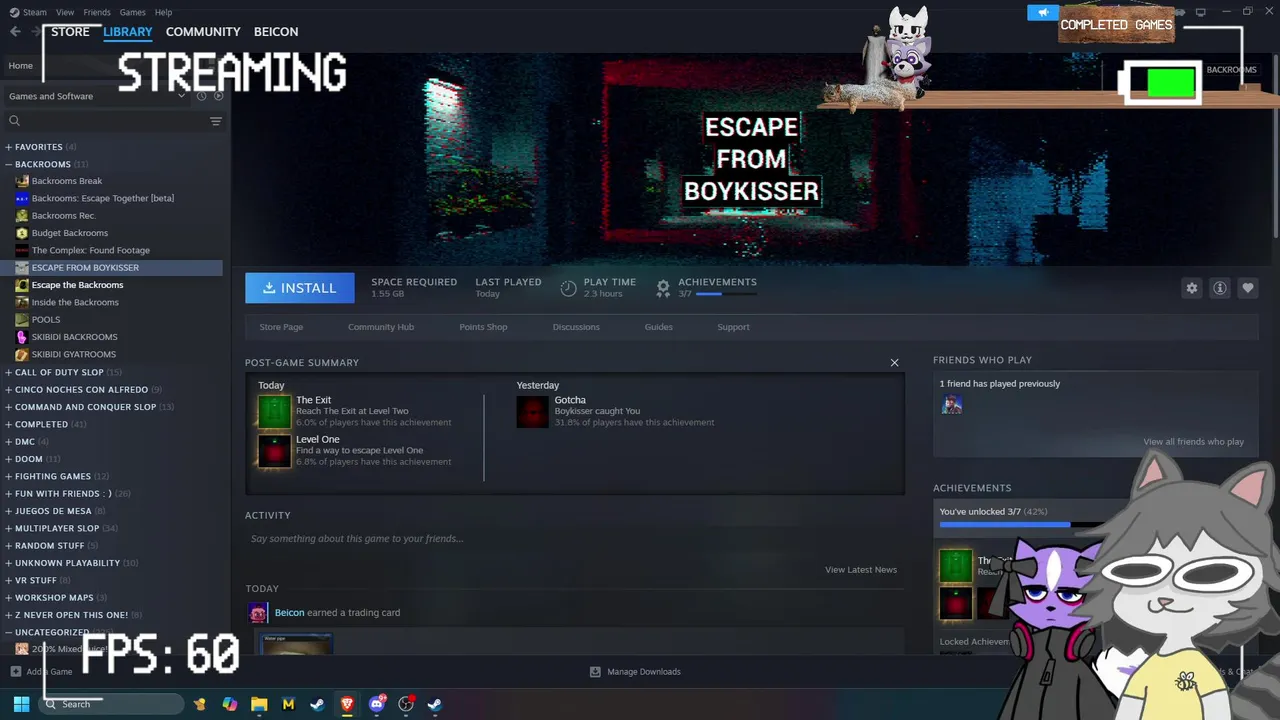Open the Windows Start button
This screenshot has width=1280, height=720.
point(21,704)
